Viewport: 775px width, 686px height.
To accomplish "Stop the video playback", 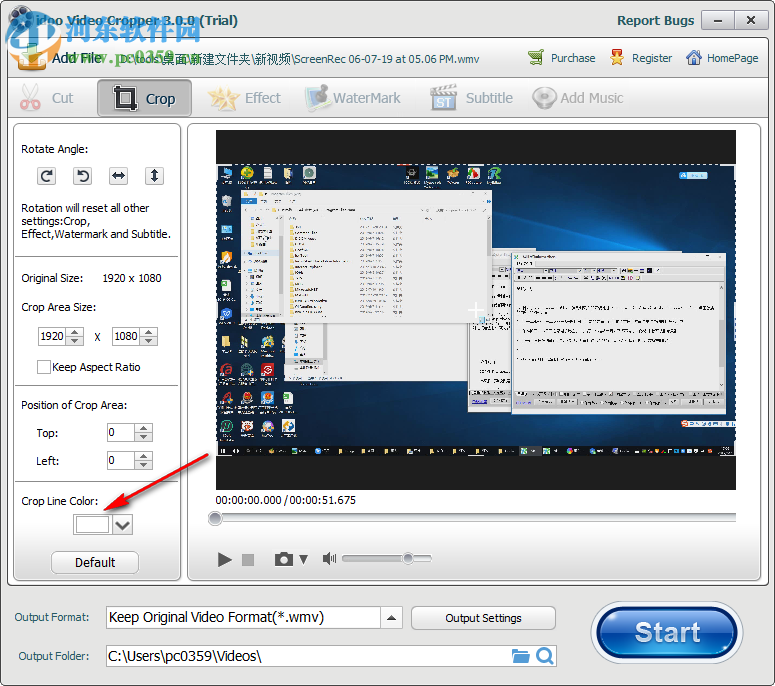I will click(248, 559).
